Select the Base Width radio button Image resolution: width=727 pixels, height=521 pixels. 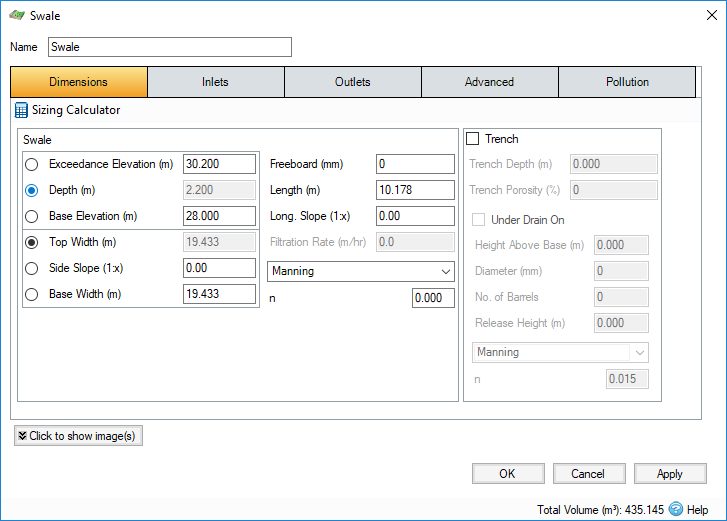33,294
